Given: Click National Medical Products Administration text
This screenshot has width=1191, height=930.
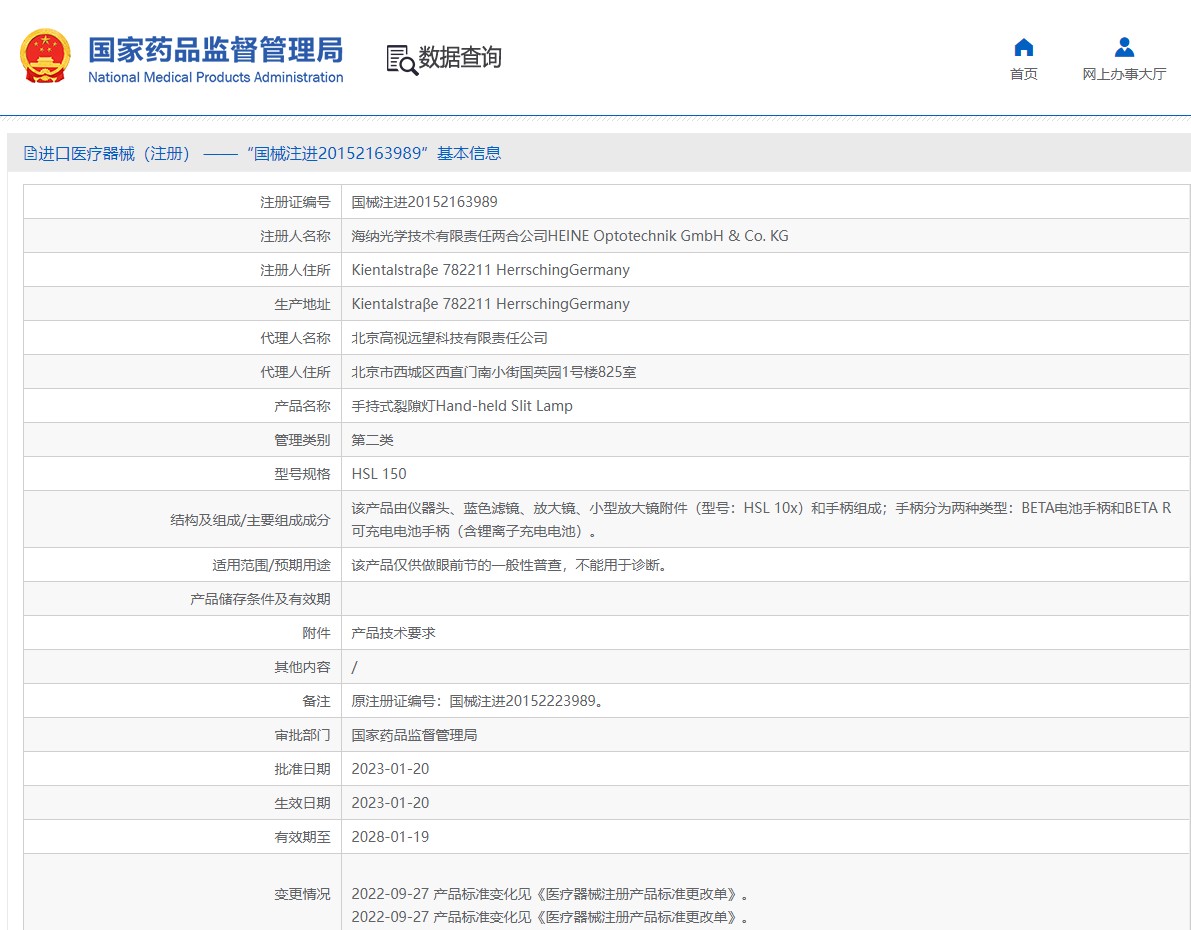Looking at the screenshot, I should click(216, 78).
